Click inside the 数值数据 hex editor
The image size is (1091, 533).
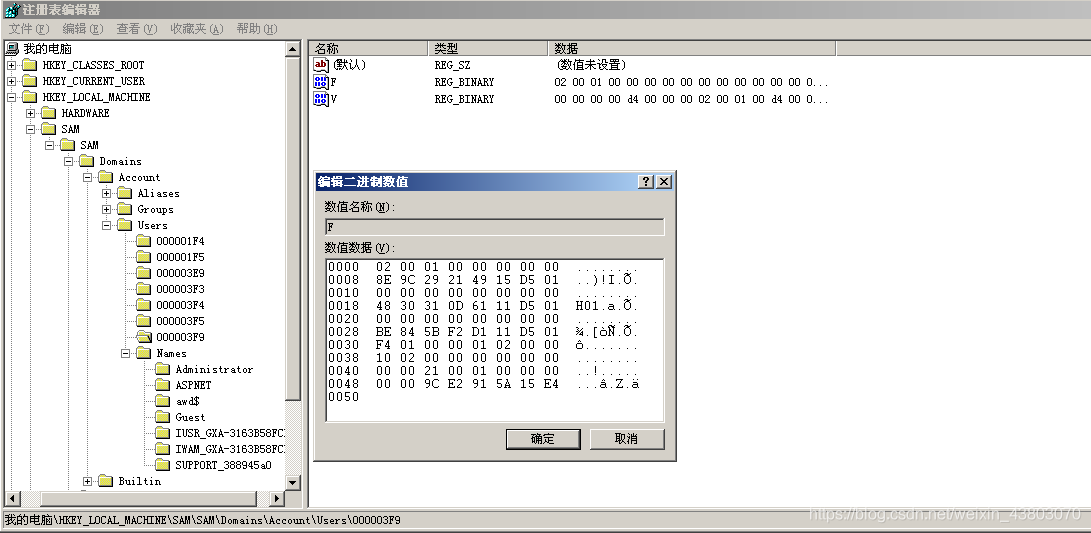pos(495,340)
